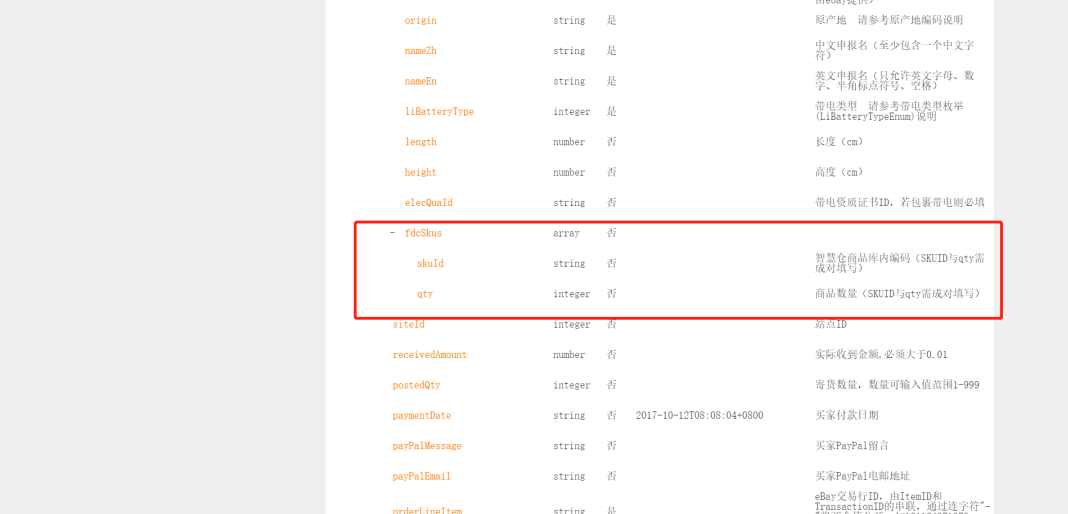Select the receivedAmount parameter name
Screen dimensions: 1068x514
coord(430,355)
